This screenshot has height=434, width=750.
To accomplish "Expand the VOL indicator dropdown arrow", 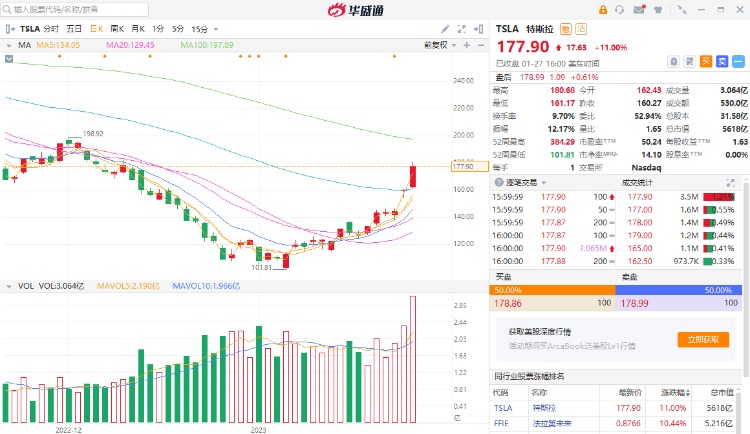I will coord(9,287).
